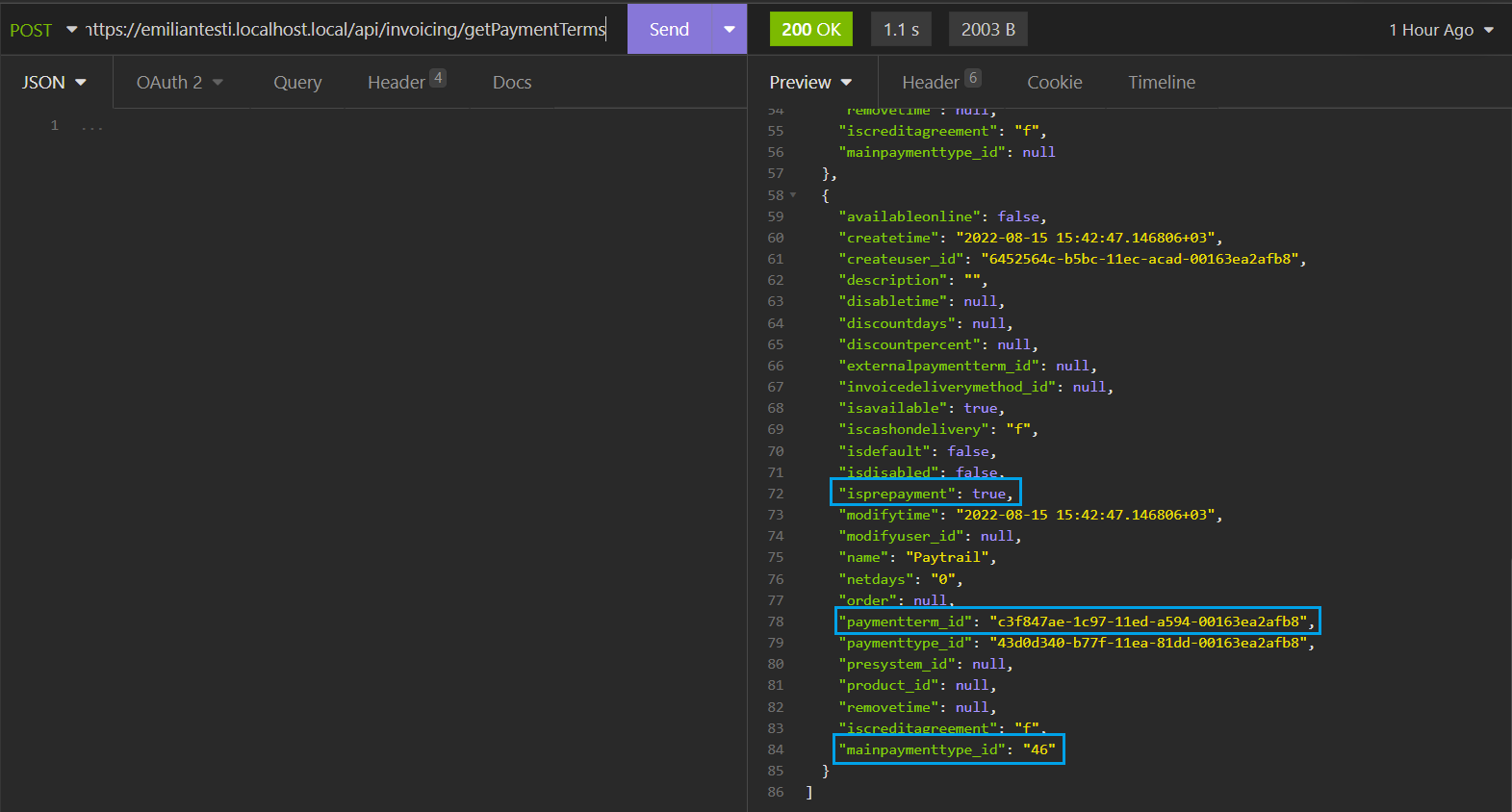Open the Docs tab

click(x=512, y=83)
